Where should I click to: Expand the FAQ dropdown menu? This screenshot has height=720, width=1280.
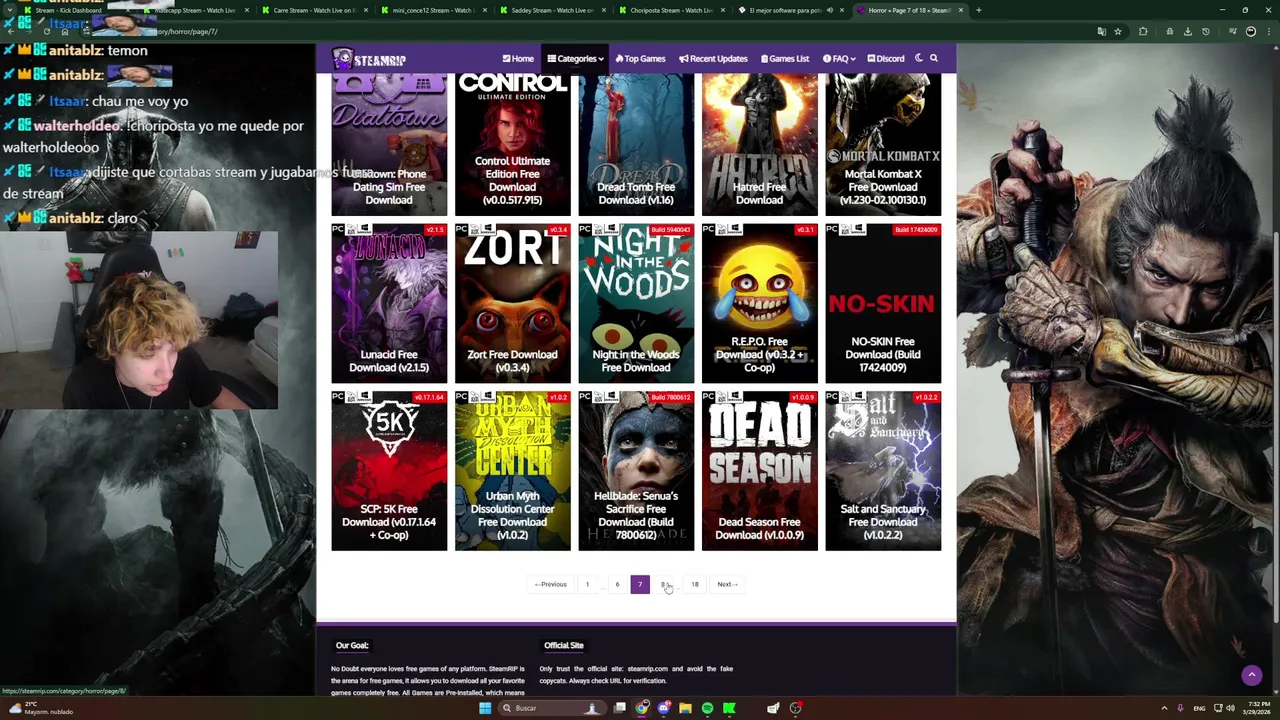[838, 59]
